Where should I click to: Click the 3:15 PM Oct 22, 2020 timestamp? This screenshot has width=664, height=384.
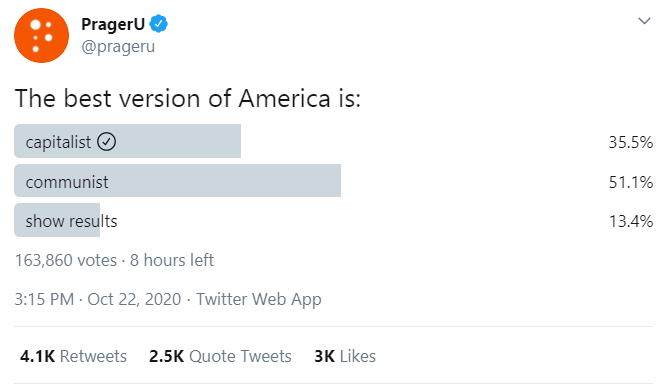point(98,299)
